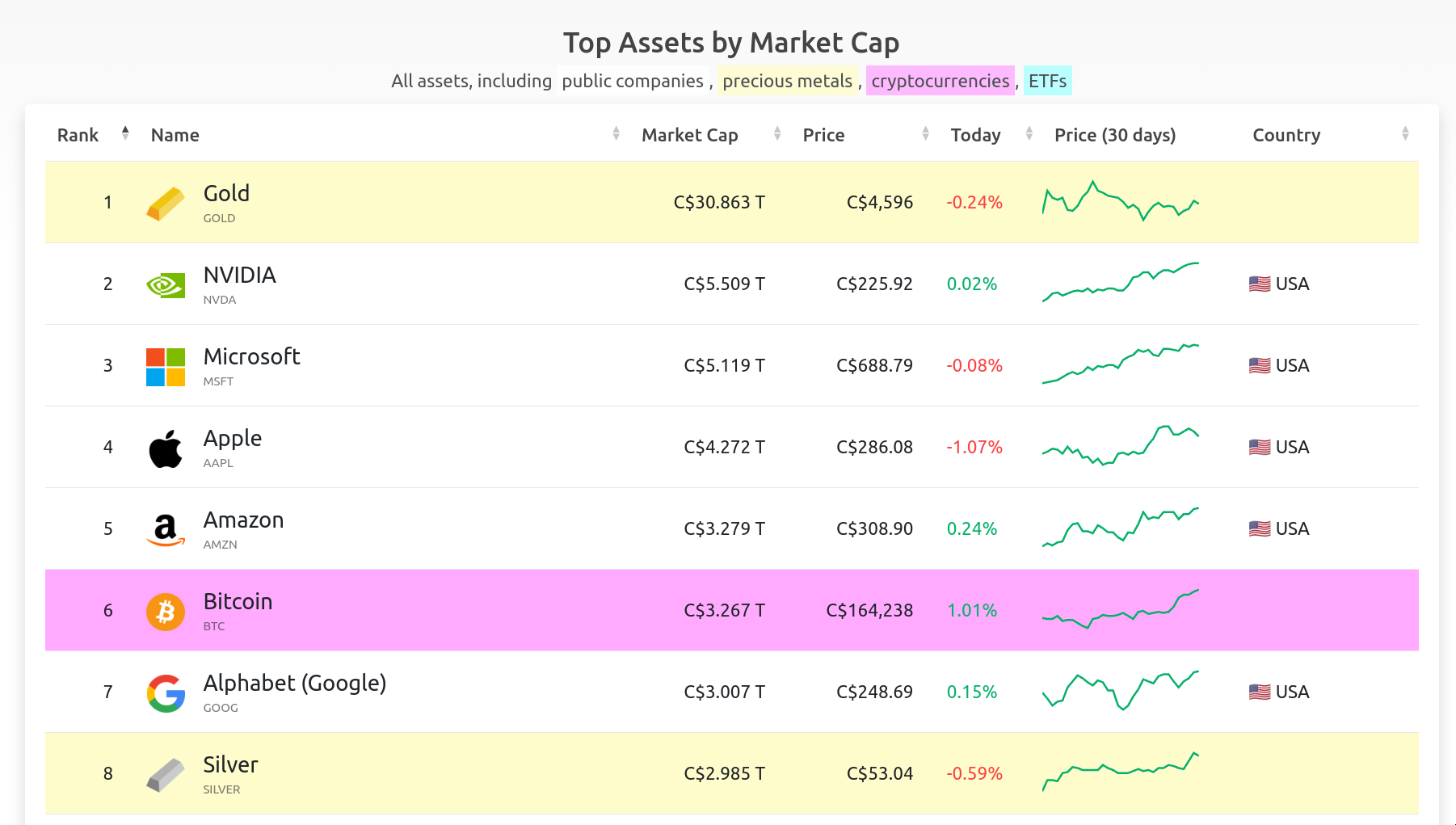The image size is (1456, 825).
Task: Open the public companies filter link
Action: coord(633,81)
